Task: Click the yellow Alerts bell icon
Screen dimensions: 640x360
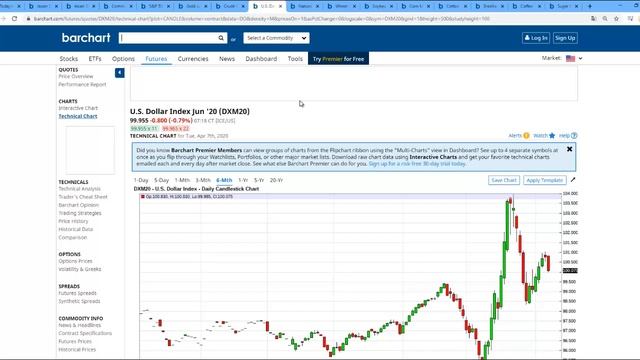Action: click(527, 136)
